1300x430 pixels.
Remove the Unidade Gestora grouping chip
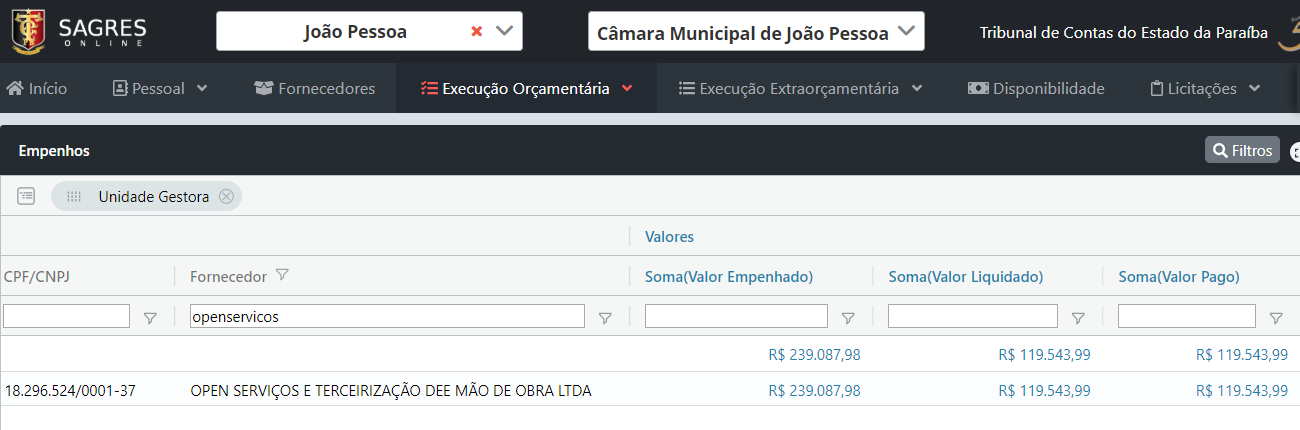(x=226, y=196)
